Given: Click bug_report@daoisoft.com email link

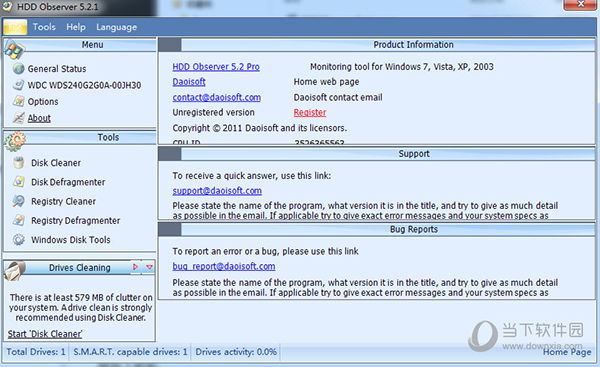Looking at the screenshot, I should tap(224, 266).
